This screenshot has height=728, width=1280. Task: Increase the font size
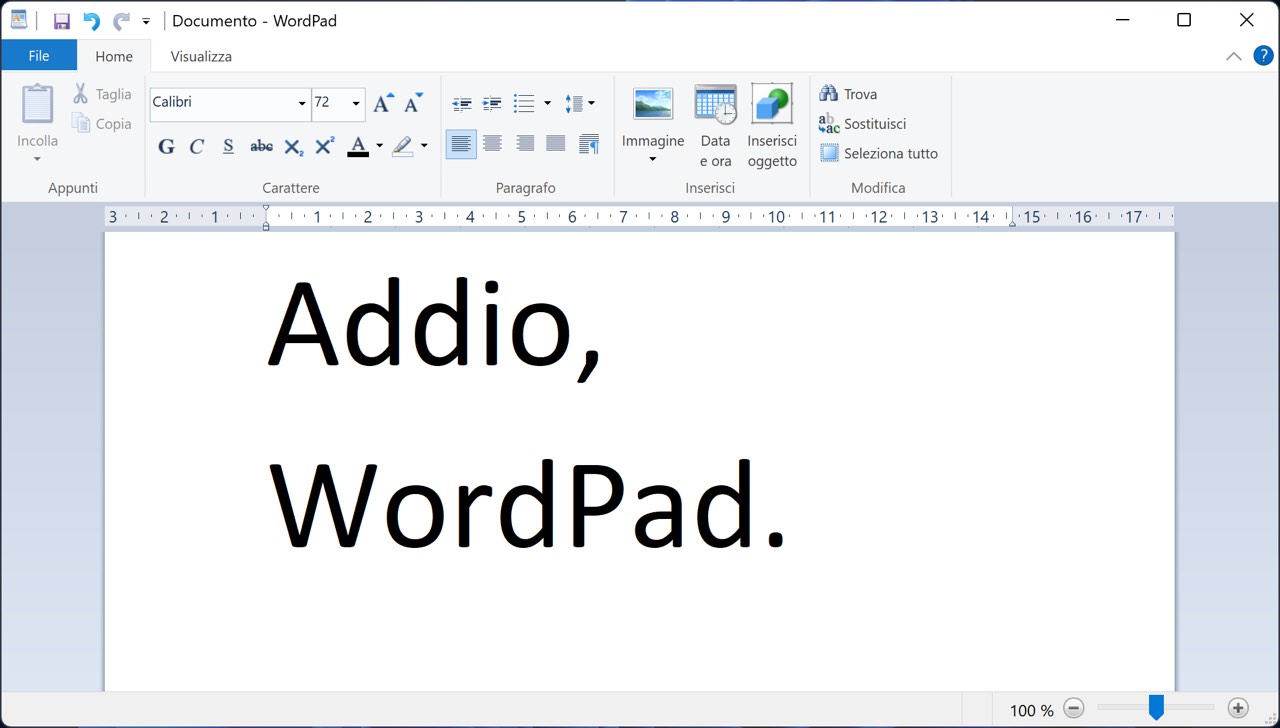point(383,102)
